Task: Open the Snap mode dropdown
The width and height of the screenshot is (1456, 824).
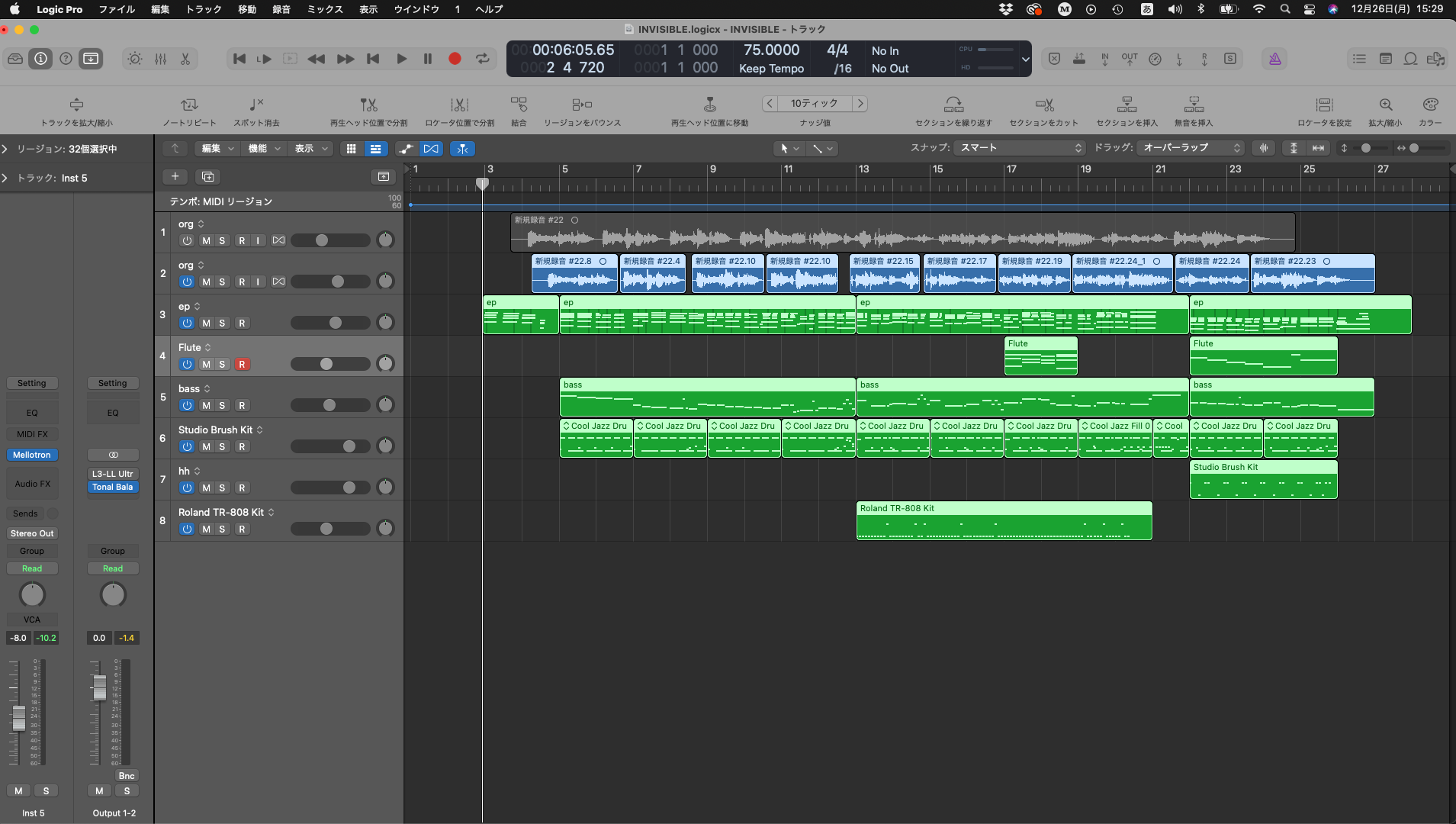Action: tap(1020, 148)
